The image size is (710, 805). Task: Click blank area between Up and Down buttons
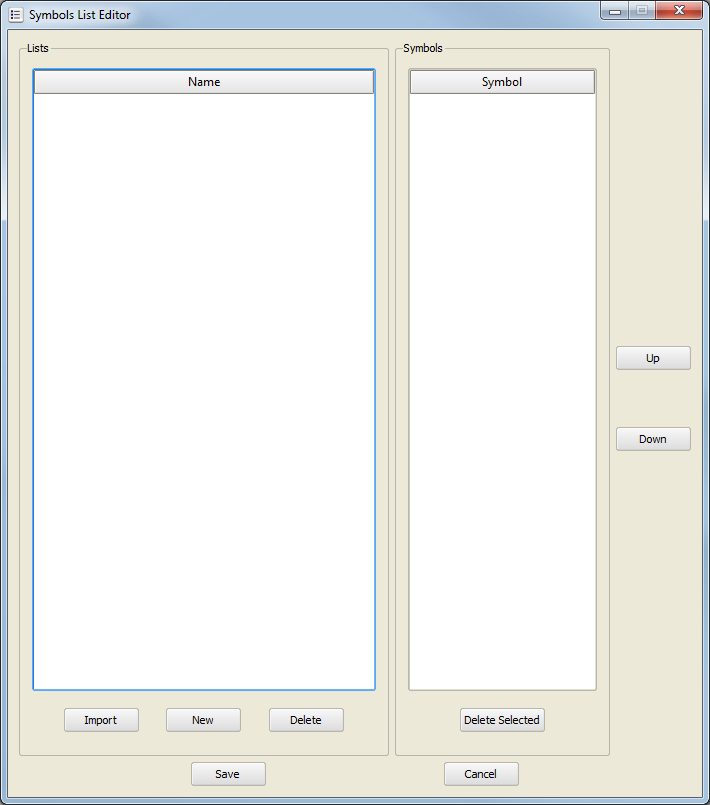[653, 398]
